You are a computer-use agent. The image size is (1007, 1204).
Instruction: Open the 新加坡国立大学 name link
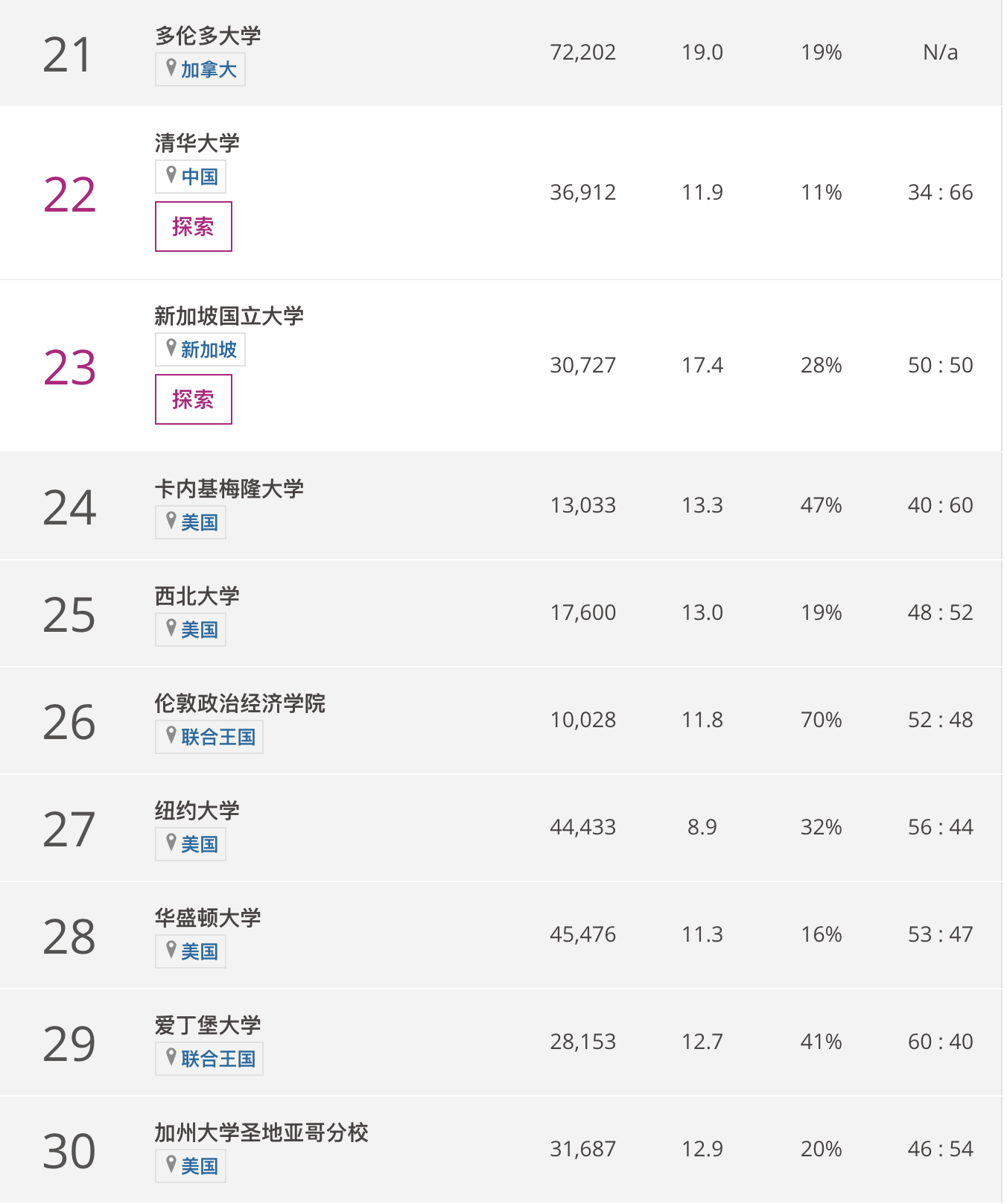[x=229, y=315]
